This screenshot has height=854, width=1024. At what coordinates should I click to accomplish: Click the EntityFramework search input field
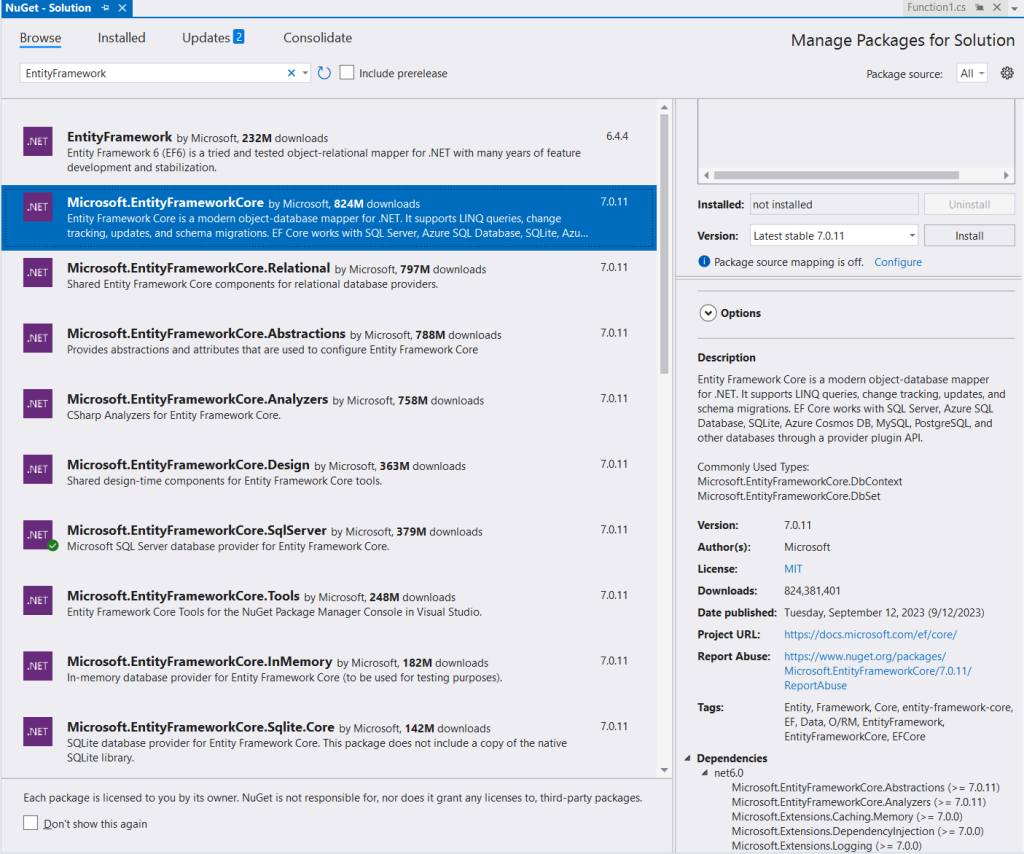click(x=153, y=73)
